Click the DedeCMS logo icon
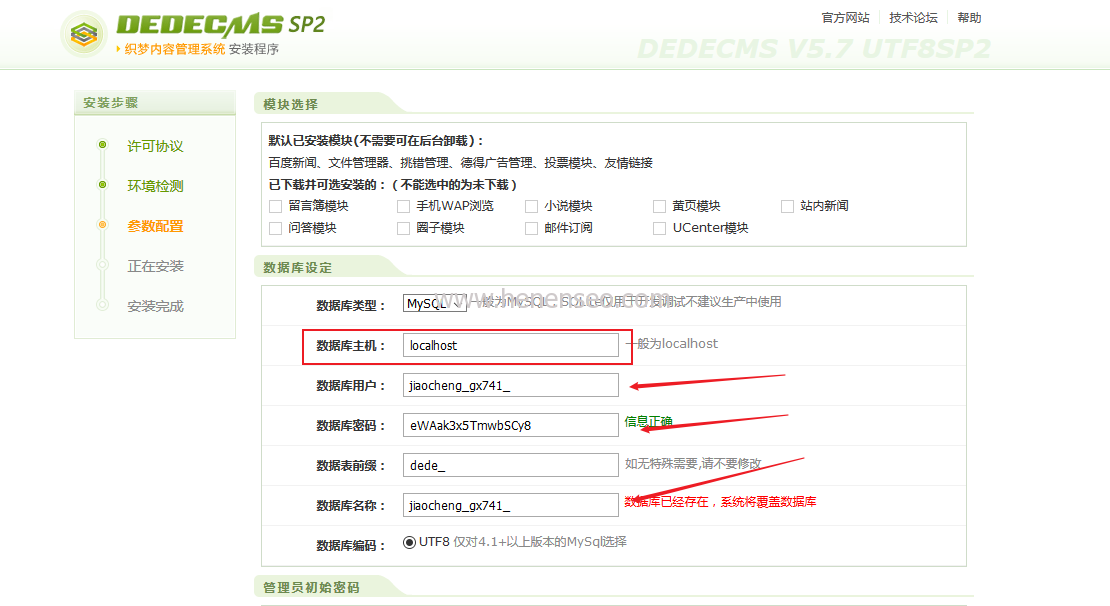 (84, 33)
